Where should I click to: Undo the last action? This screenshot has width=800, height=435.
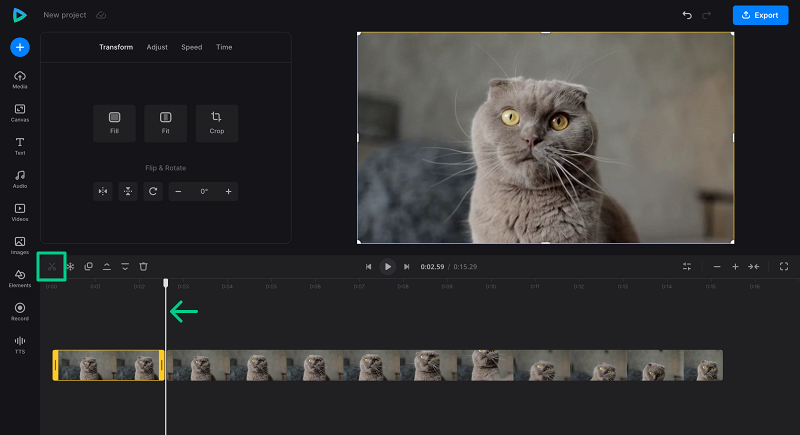click(687, 15)
